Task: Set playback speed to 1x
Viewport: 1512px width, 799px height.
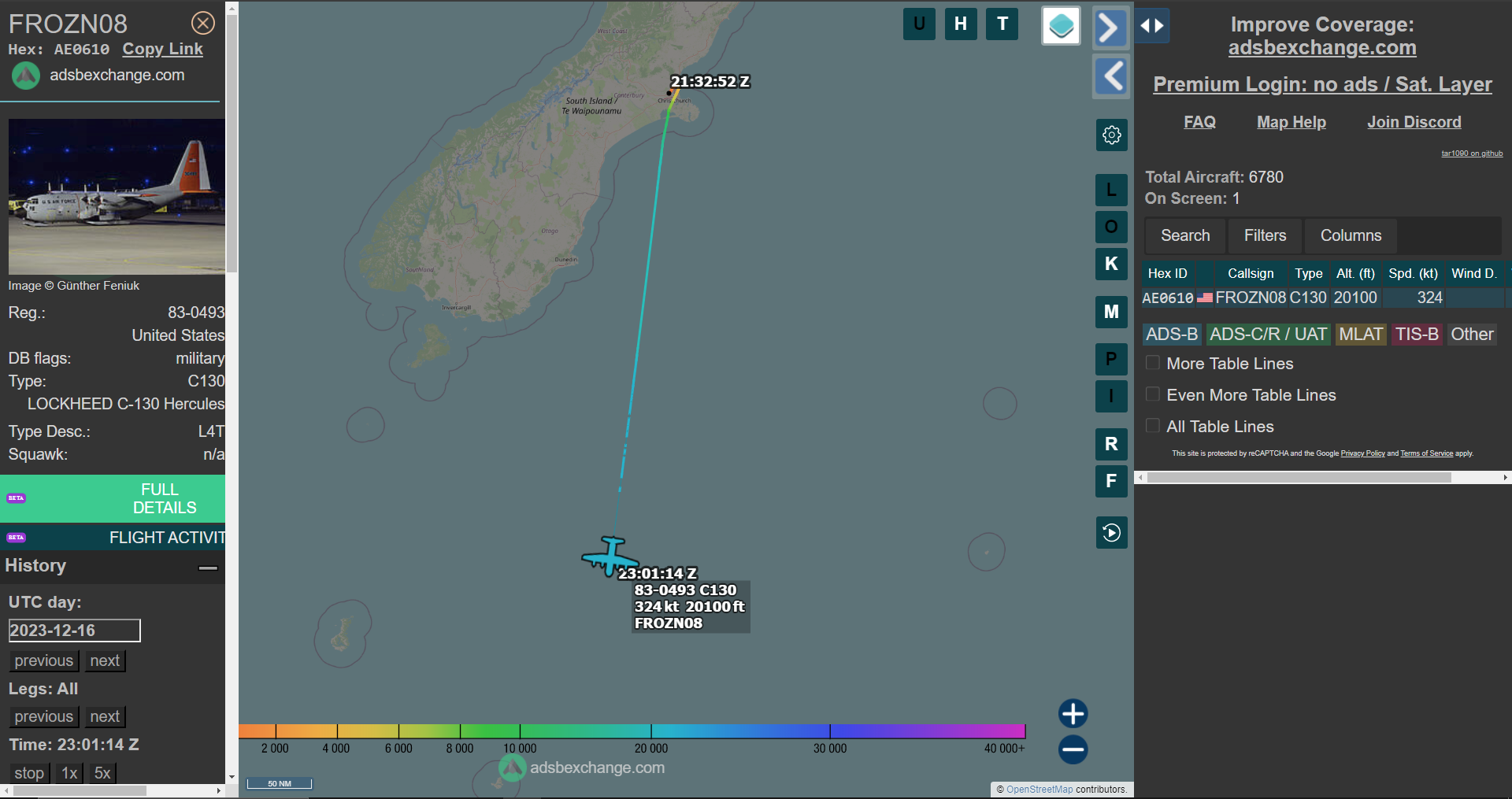Action: click(69, 773)
